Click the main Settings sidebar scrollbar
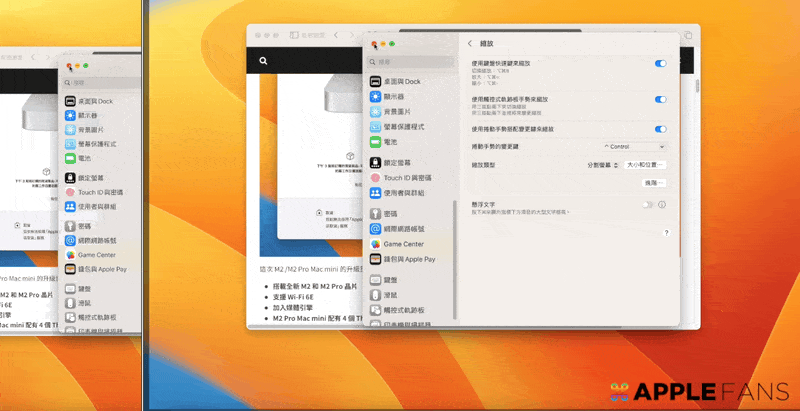 click(x=455, y=260)
